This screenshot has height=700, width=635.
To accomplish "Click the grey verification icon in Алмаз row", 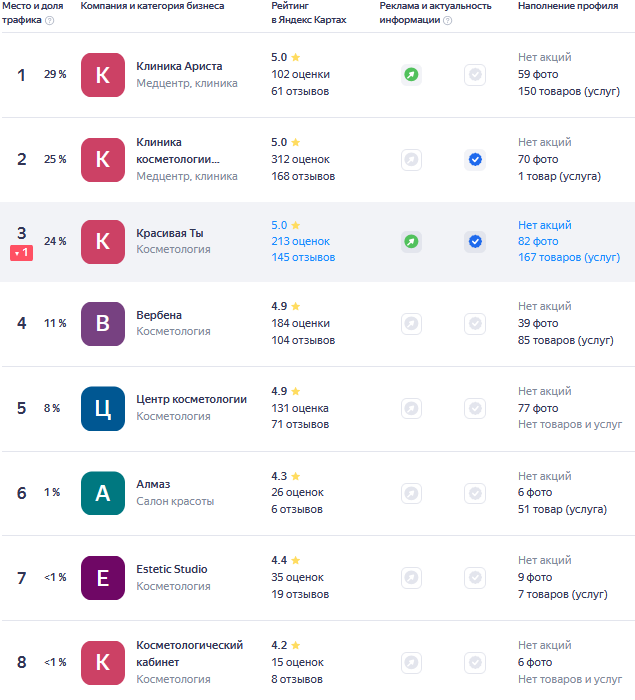I will coord(475,493).
